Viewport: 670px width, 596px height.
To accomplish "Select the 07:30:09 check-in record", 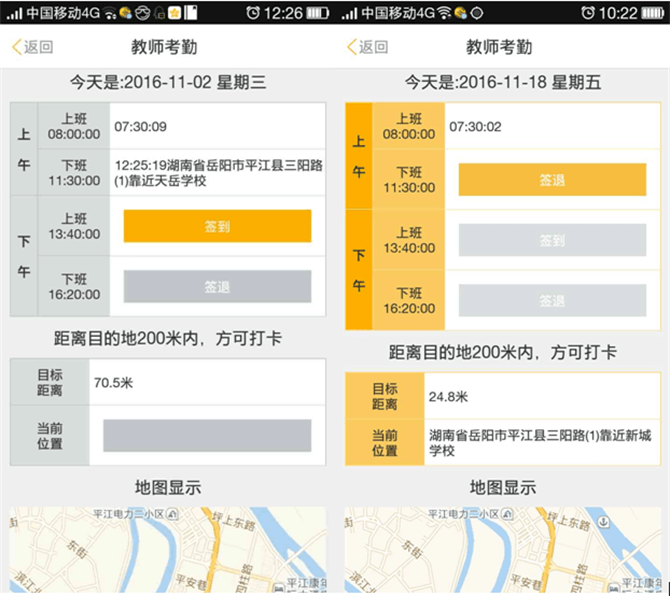I will click(x=141, y=126).
